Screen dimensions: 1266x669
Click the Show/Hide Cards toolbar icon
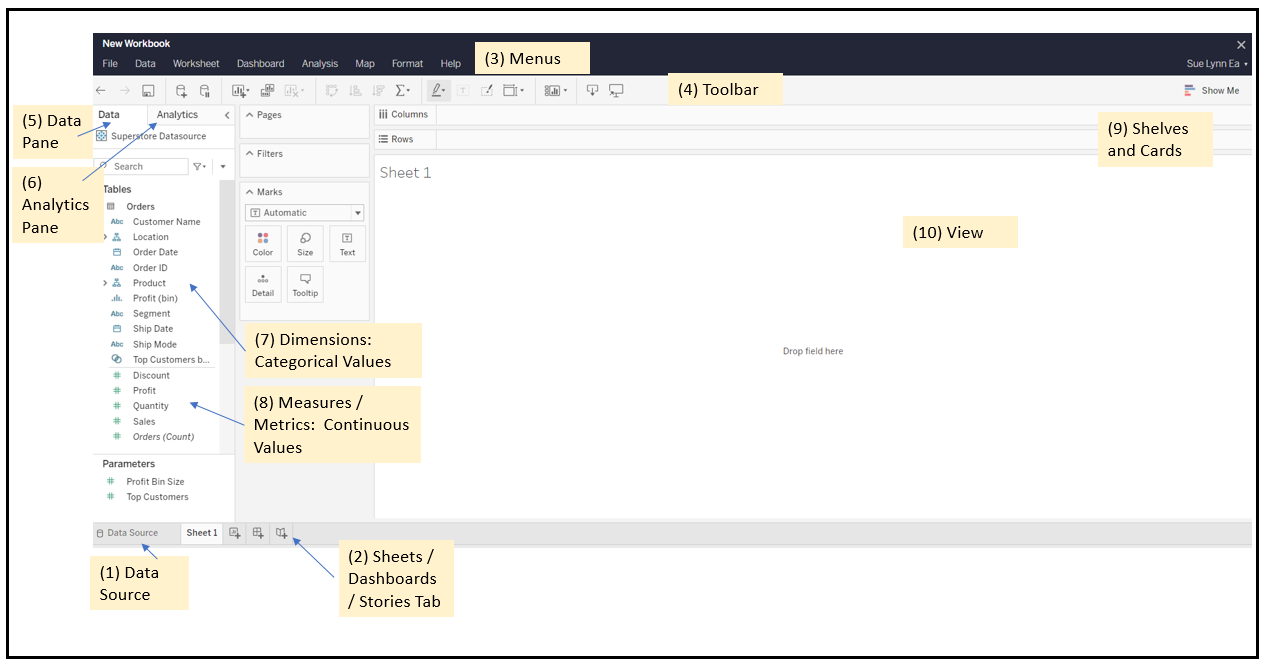coord(555,90)
